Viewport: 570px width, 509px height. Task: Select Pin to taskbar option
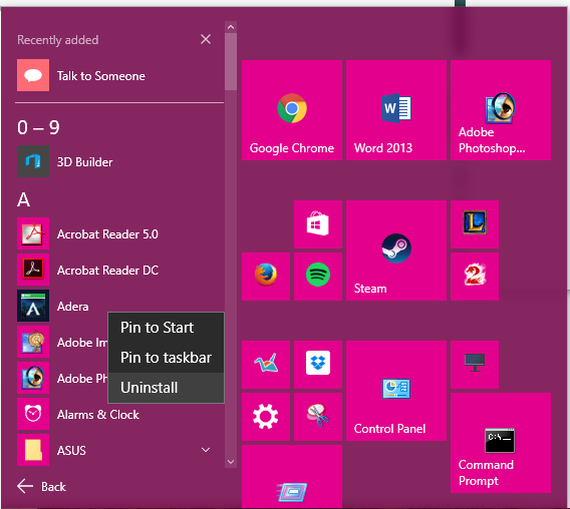pyautogui.click(x=166, y=358)
